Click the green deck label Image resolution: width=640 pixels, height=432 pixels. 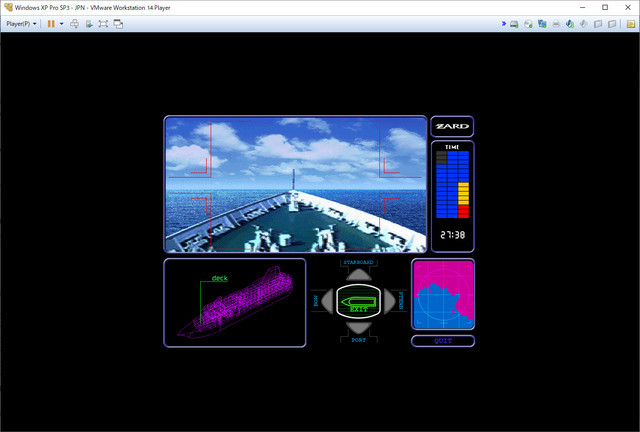click(220, 278)
